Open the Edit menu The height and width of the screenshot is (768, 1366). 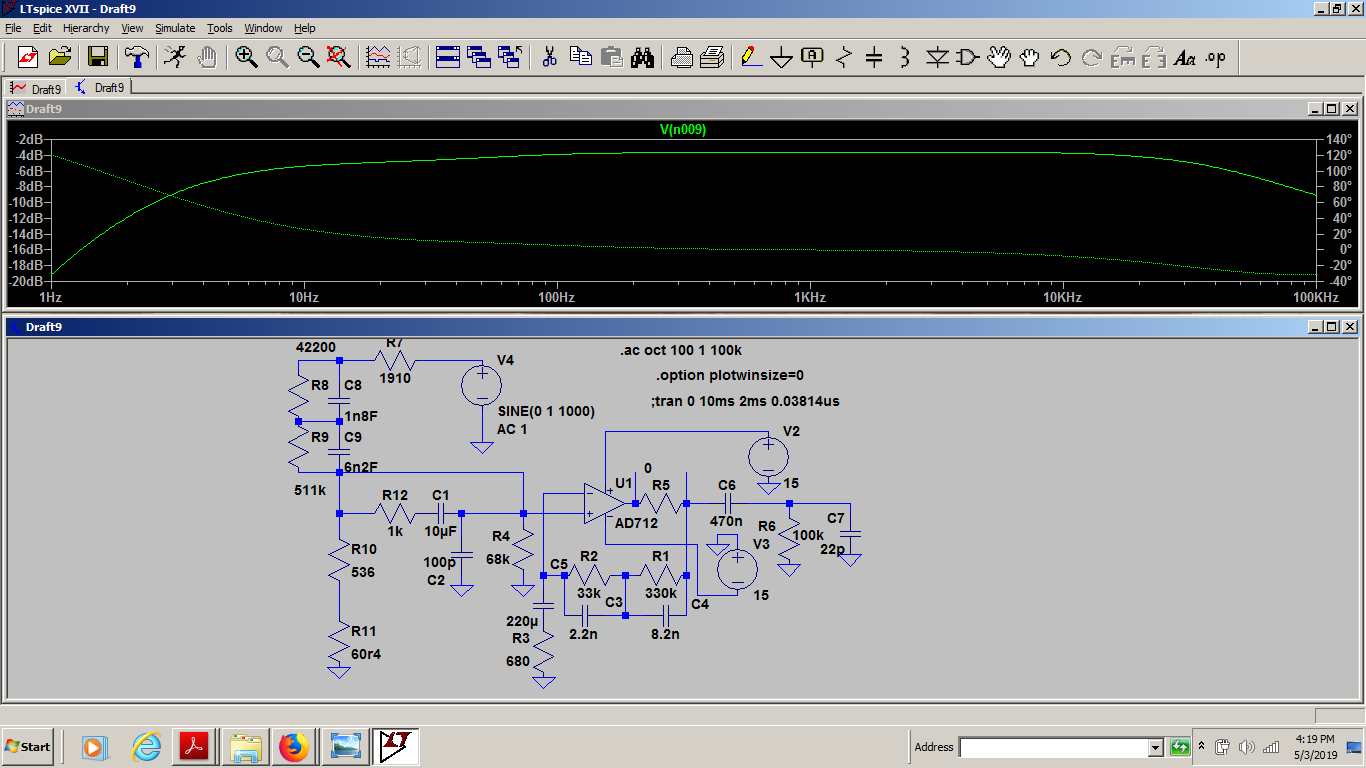point(42,28)
